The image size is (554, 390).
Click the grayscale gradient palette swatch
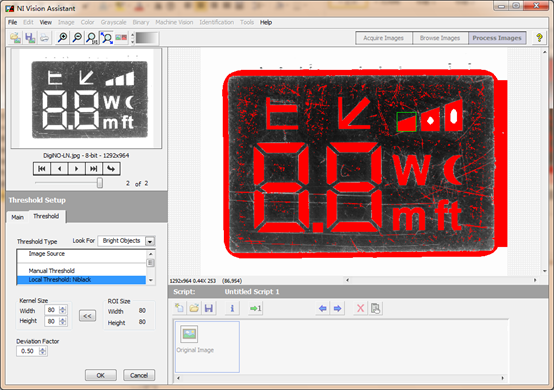click(x=147, y=38)
